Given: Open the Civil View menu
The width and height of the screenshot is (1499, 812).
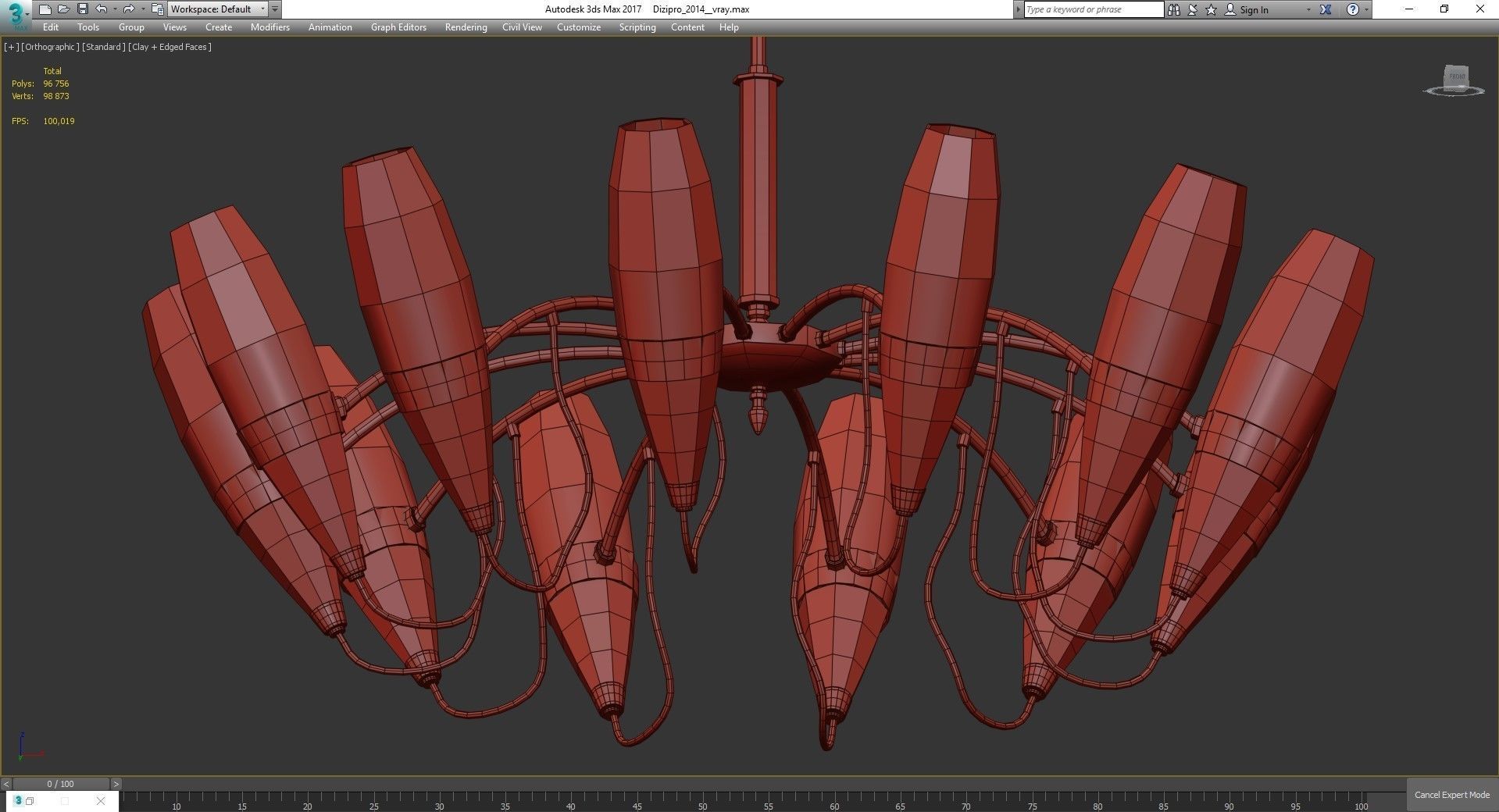Looking at the screenshot, I should pos(522,27).
